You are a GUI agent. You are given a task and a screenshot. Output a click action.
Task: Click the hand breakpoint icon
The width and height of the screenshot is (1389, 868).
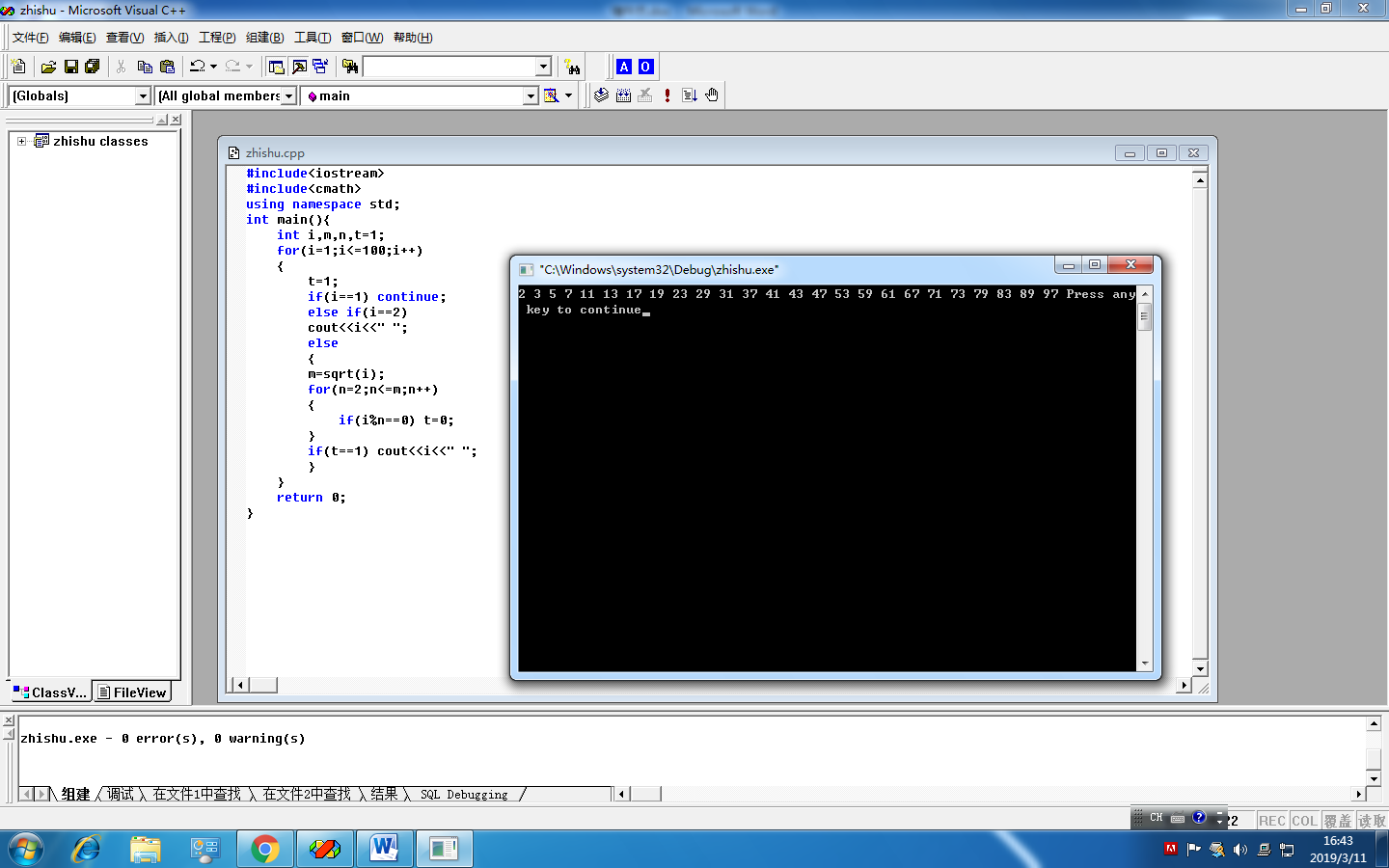pyautogui.click(x=712, y=95)
